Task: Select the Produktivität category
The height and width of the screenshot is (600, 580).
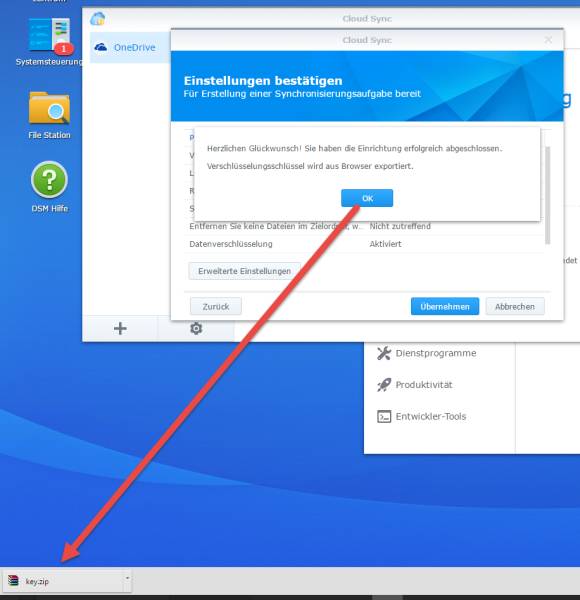Action: (x=415, y=385)
